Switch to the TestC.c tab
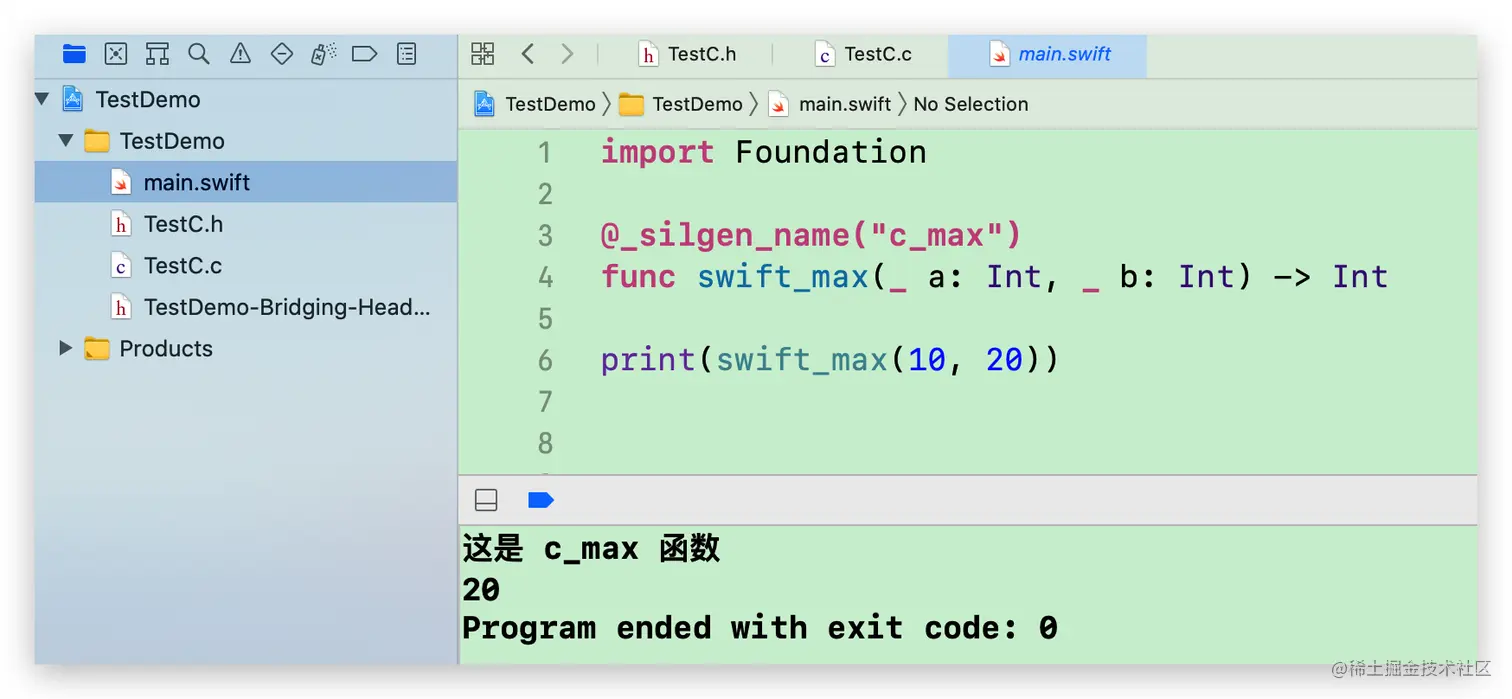The height and width of the screenshot is (699, 1512). [x=864, y=55]
